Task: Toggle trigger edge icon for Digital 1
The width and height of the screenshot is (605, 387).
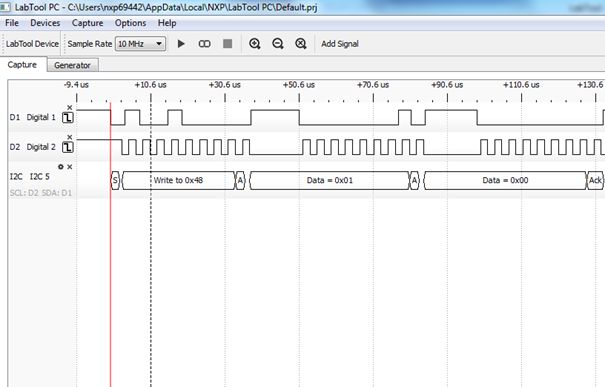Action: tap(68, 117)
